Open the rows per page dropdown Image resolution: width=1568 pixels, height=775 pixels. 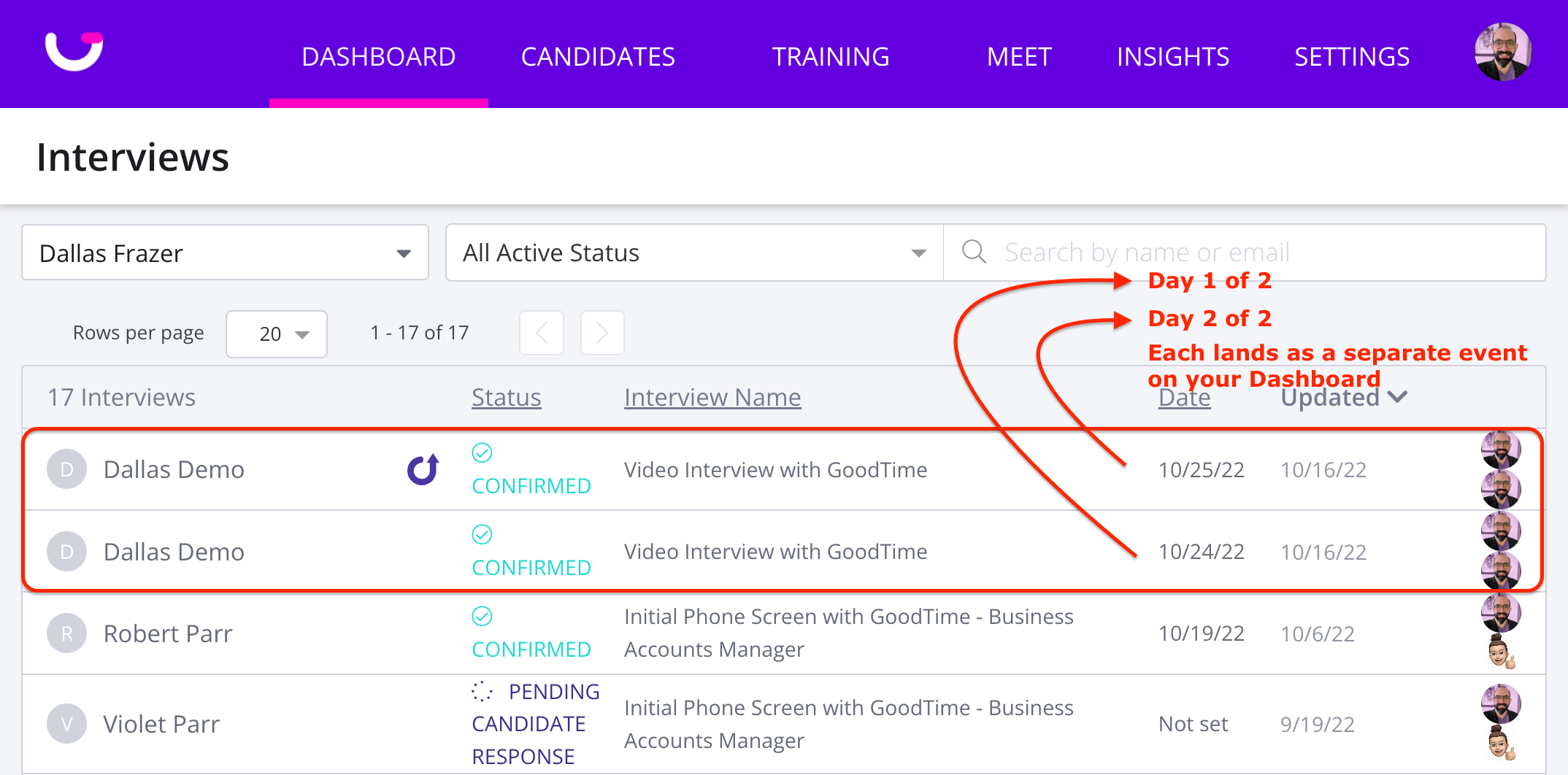coord(277,334)
